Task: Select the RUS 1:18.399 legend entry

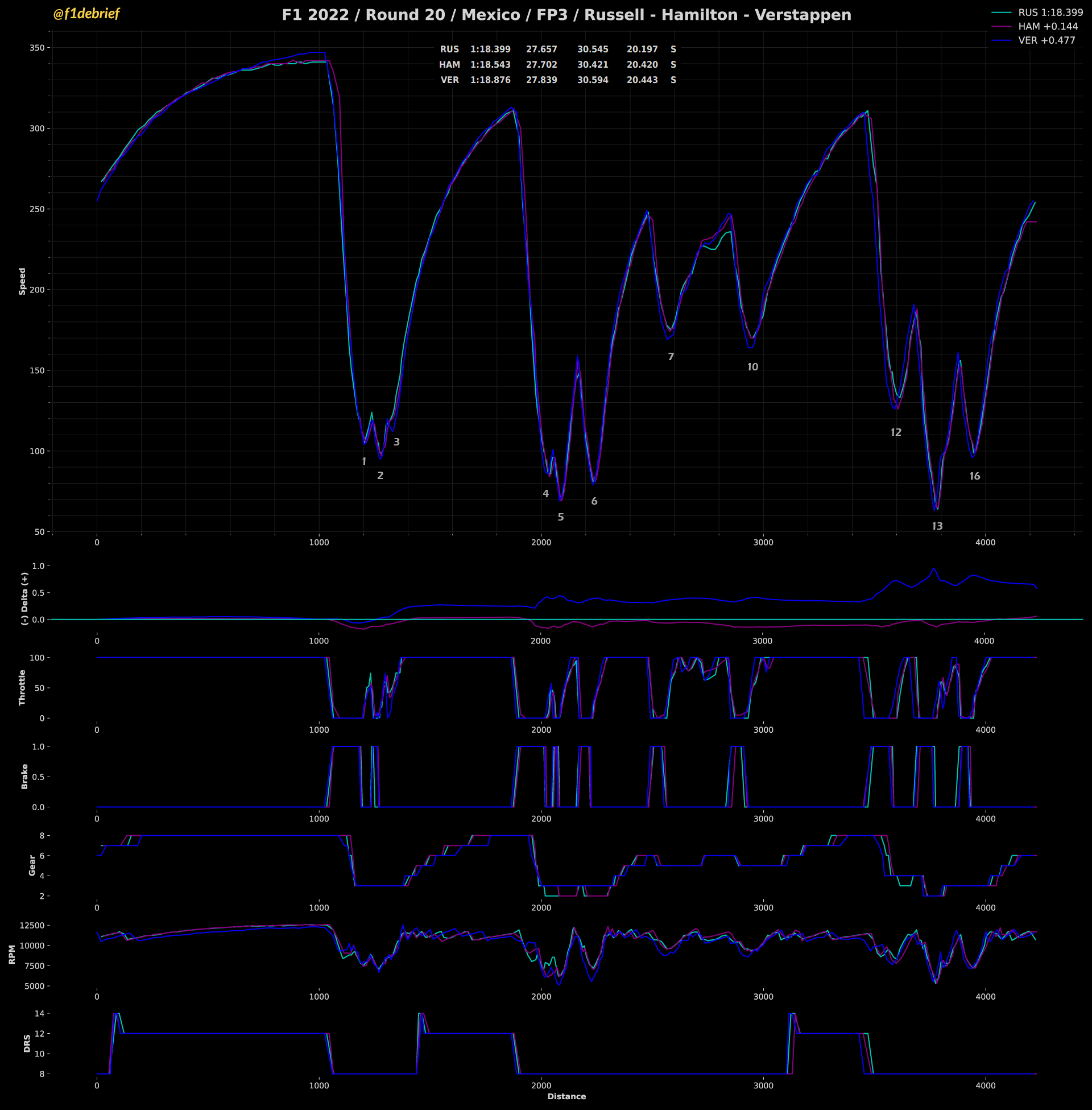Action: [x=1050, y=12]
